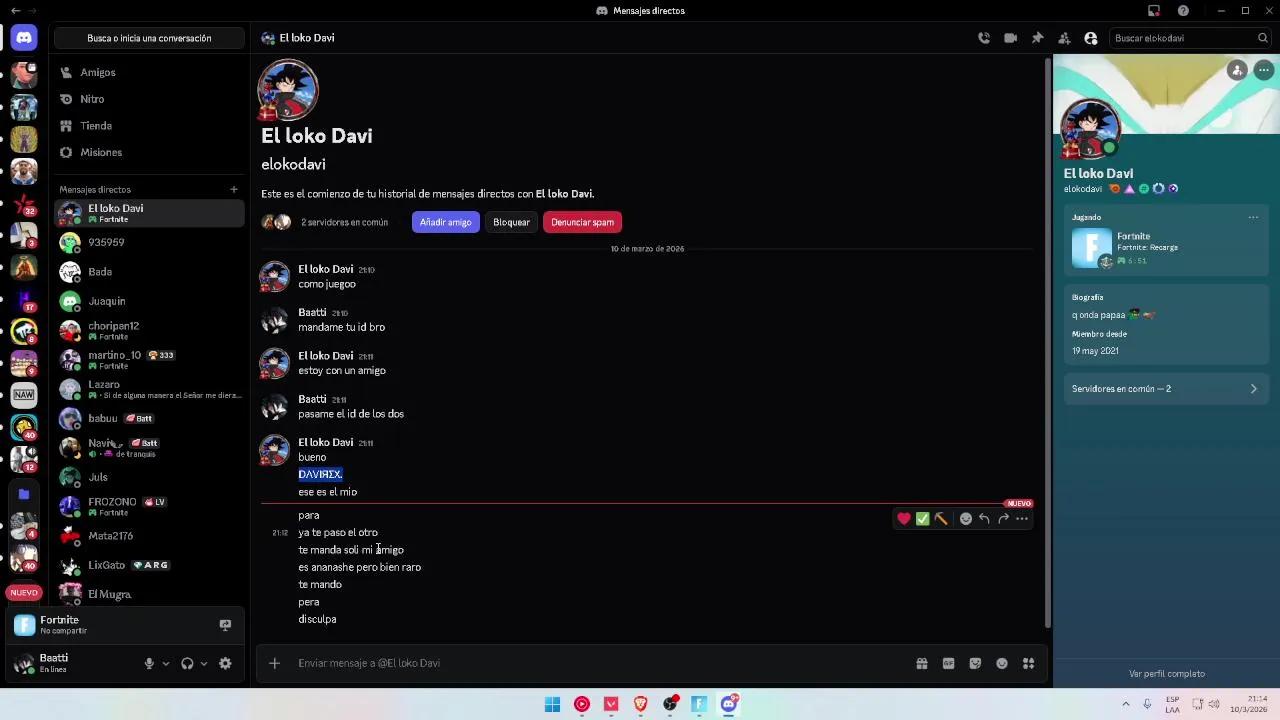React with the heart emoji on the message
The width and height of the screenshot is (1280, 720).
pyautogui.click(x=903, y=518)
